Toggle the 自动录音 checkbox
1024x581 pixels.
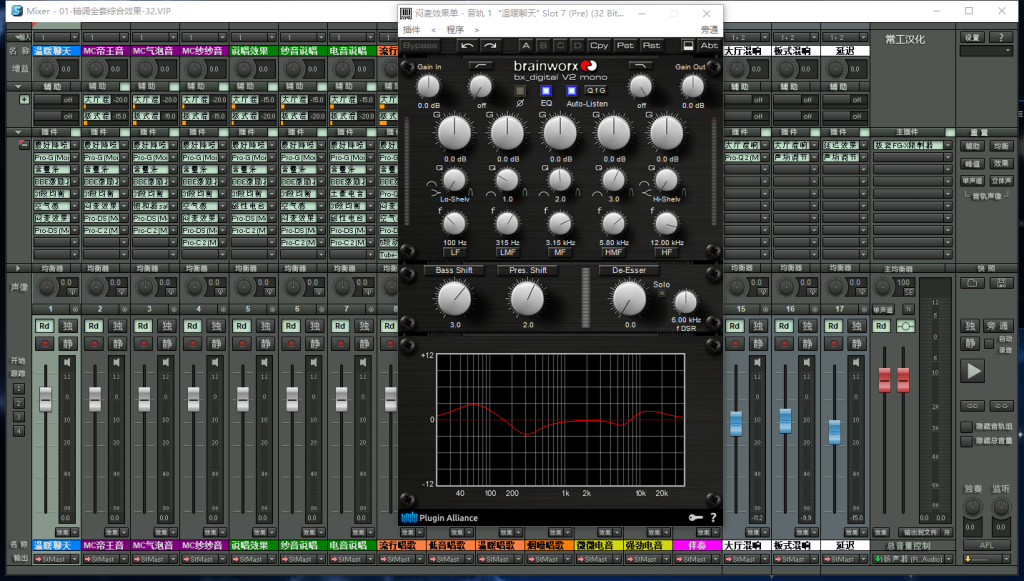pyautogui.click(x=989, y=343)
